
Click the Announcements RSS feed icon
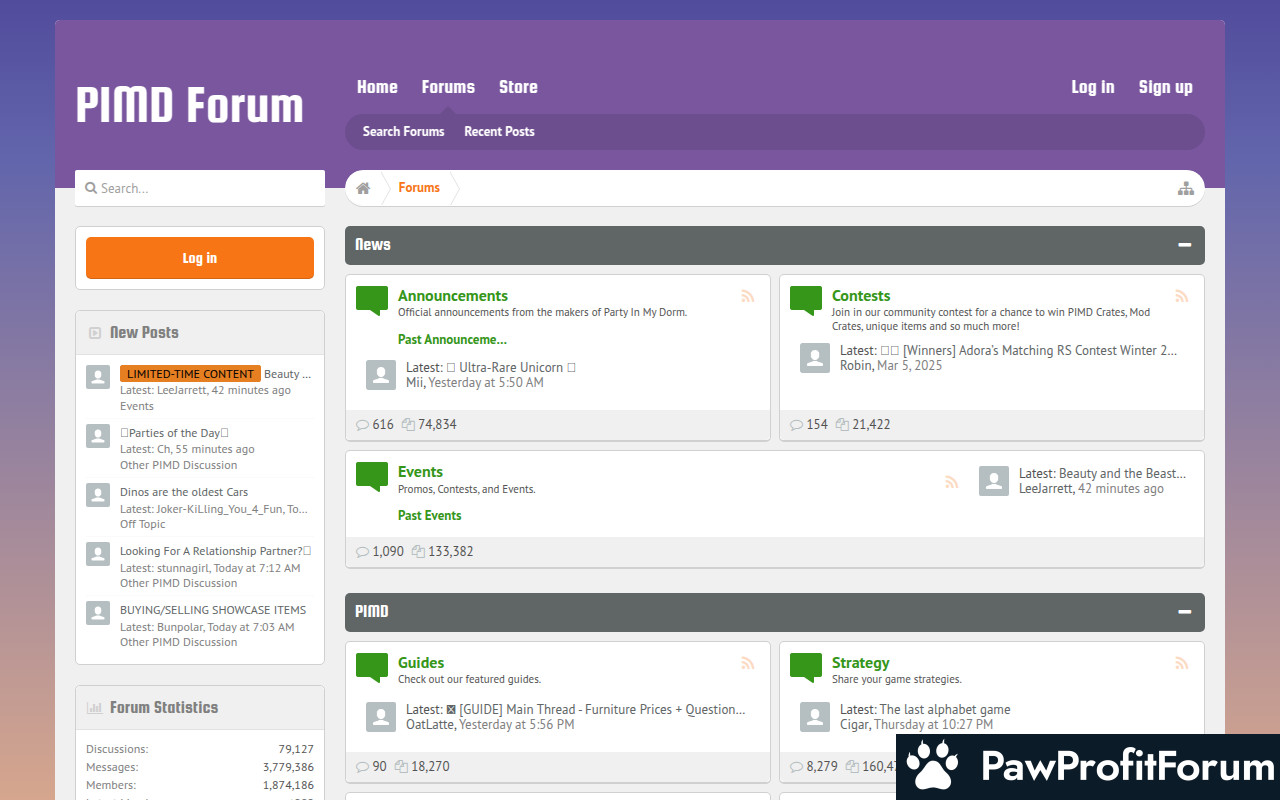747,296
